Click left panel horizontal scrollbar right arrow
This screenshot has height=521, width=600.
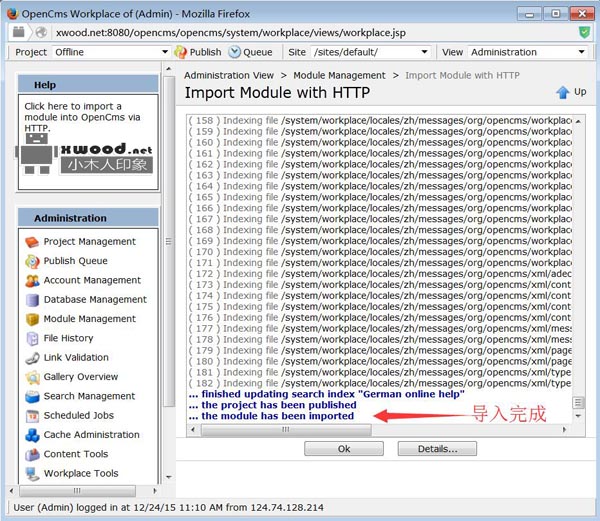155,491
